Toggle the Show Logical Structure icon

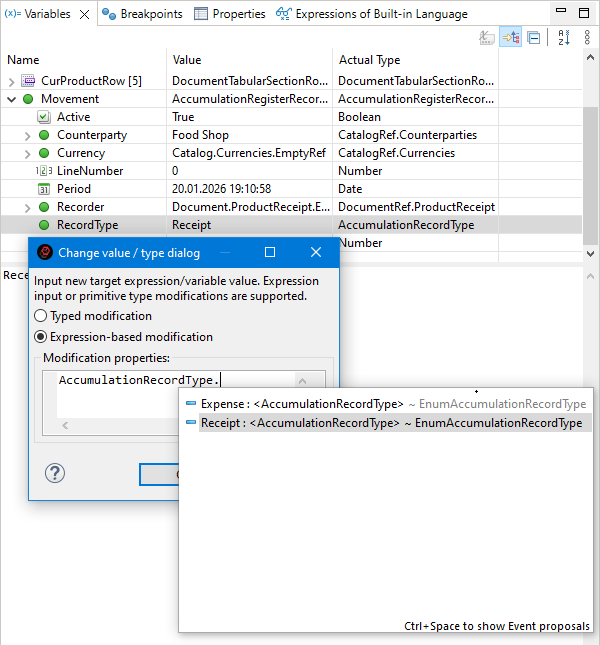pyautogui.click(x=511, y=37)
